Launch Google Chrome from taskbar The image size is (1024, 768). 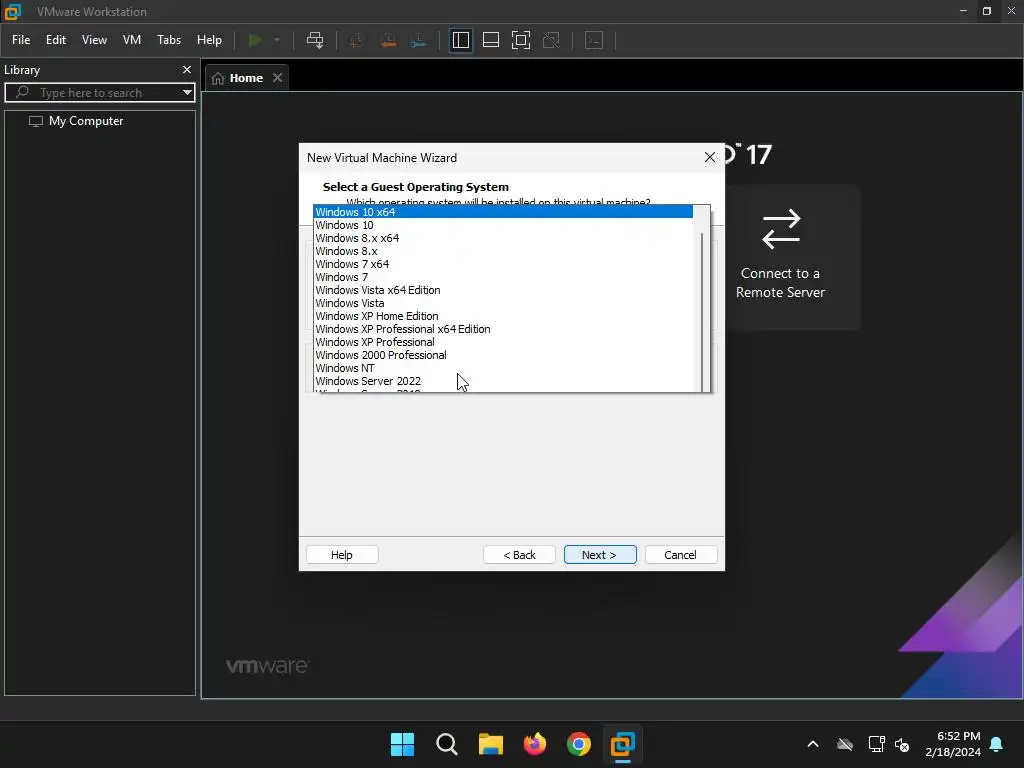(x=579, y=744)
